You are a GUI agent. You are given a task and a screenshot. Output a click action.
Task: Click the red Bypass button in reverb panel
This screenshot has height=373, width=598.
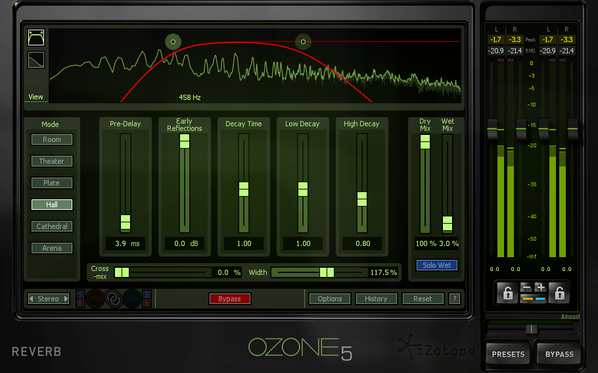pos(230,299)
